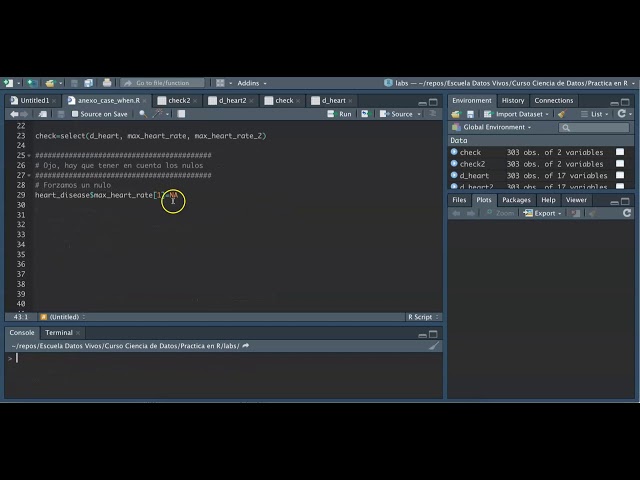Switch to the d_heart data tab
Image resolution: width=640 pixels, height=480 pixels.
point(333,100)
